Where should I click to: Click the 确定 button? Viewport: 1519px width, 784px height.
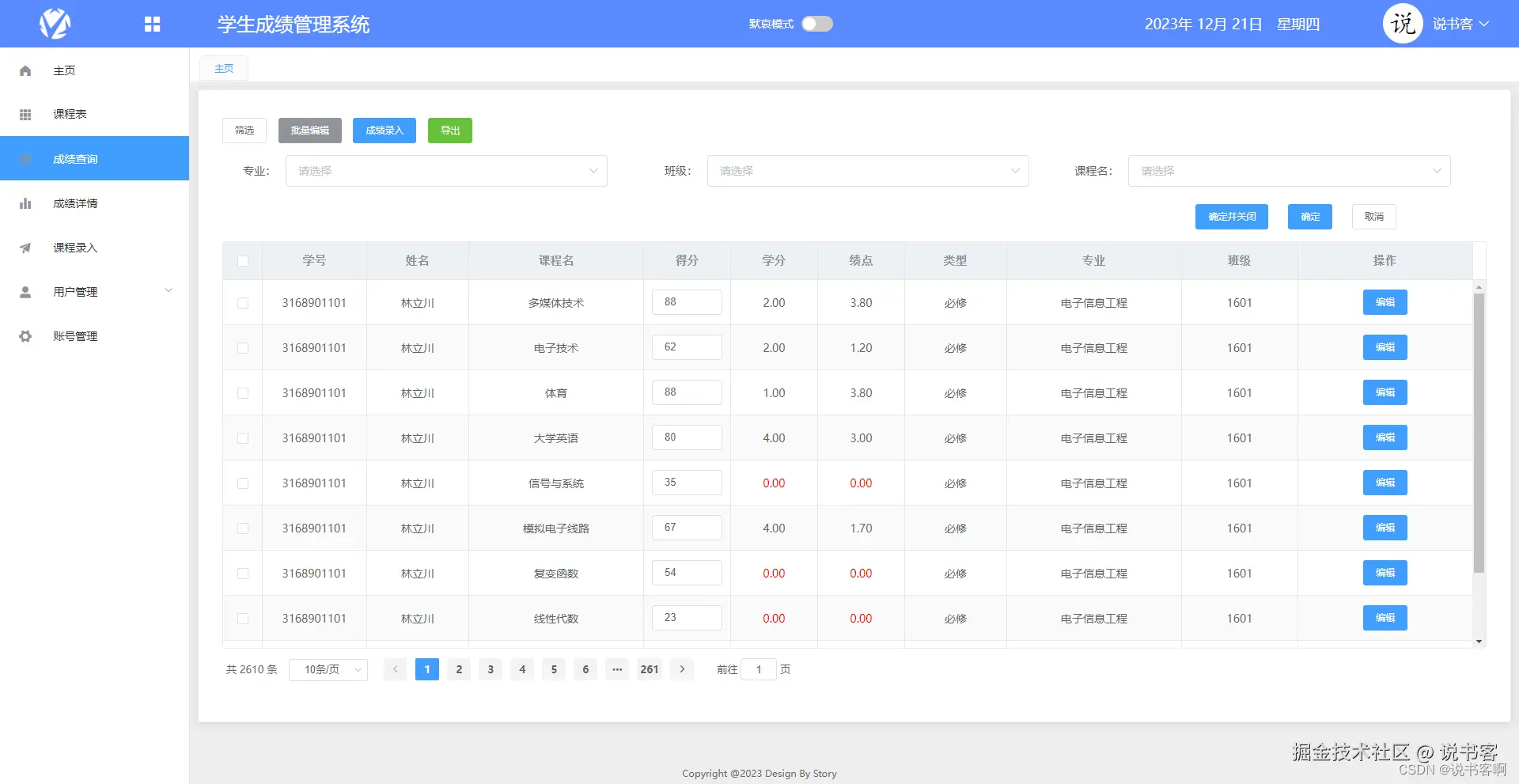[1310, 217]
